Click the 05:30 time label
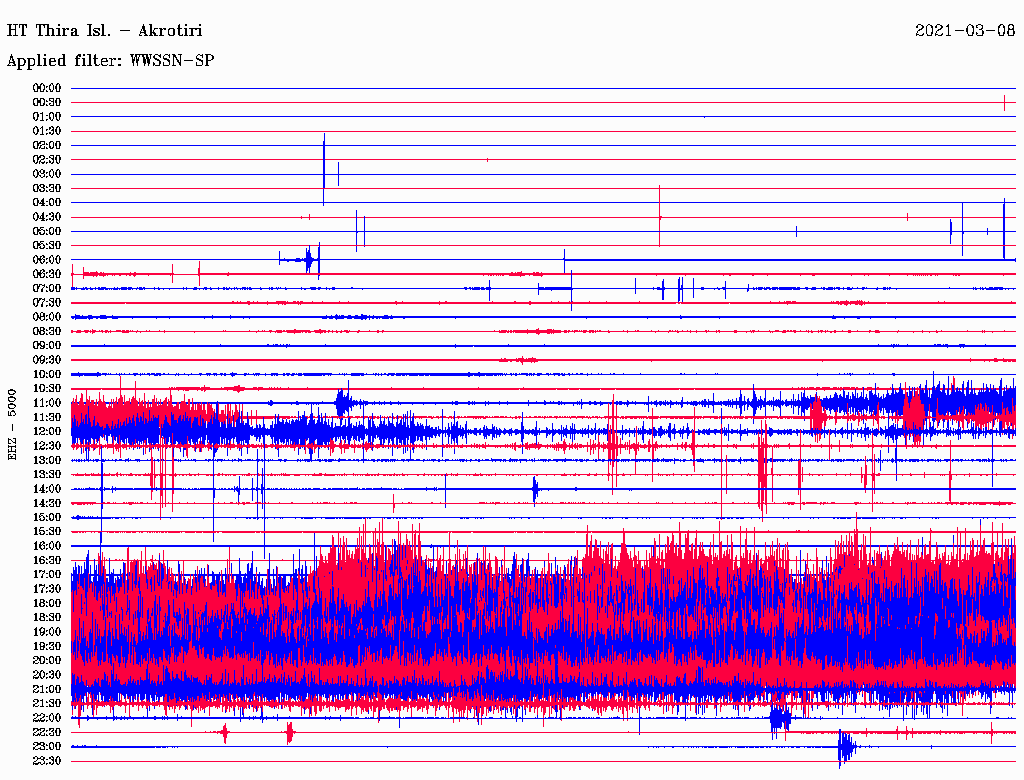1024x780 pixels. (47, 246)
